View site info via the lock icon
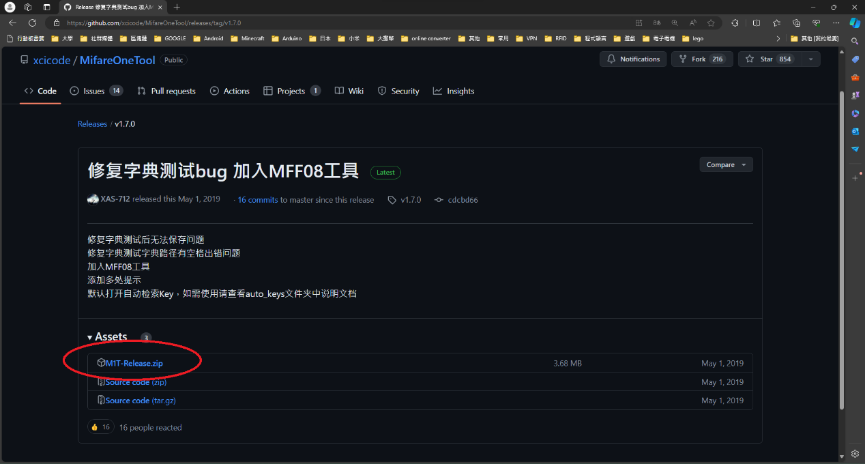Screen dimensions: 865x464 (x=56, y=23)
